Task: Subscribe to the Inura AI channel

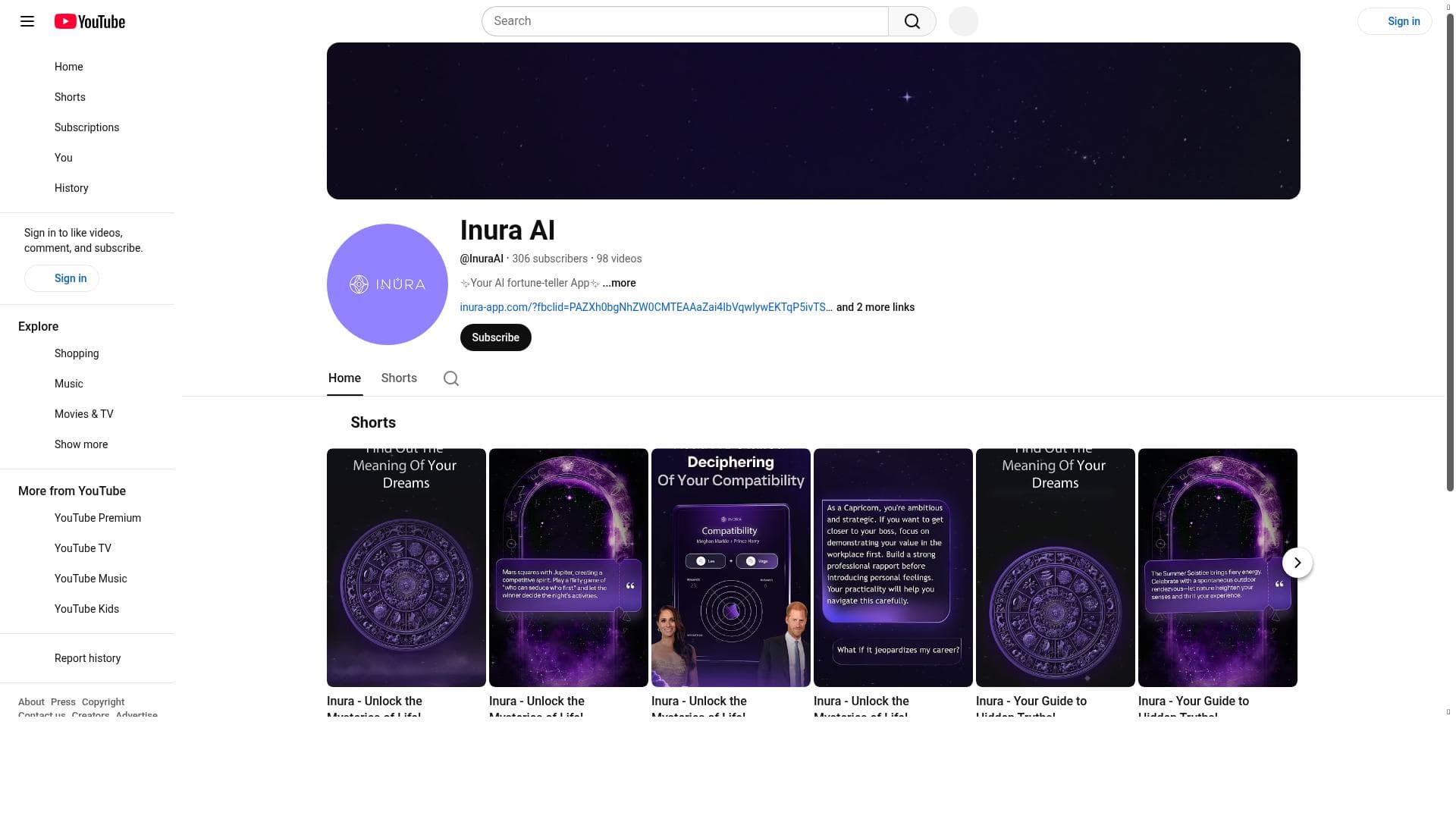Action: click(x=495, y=337)
